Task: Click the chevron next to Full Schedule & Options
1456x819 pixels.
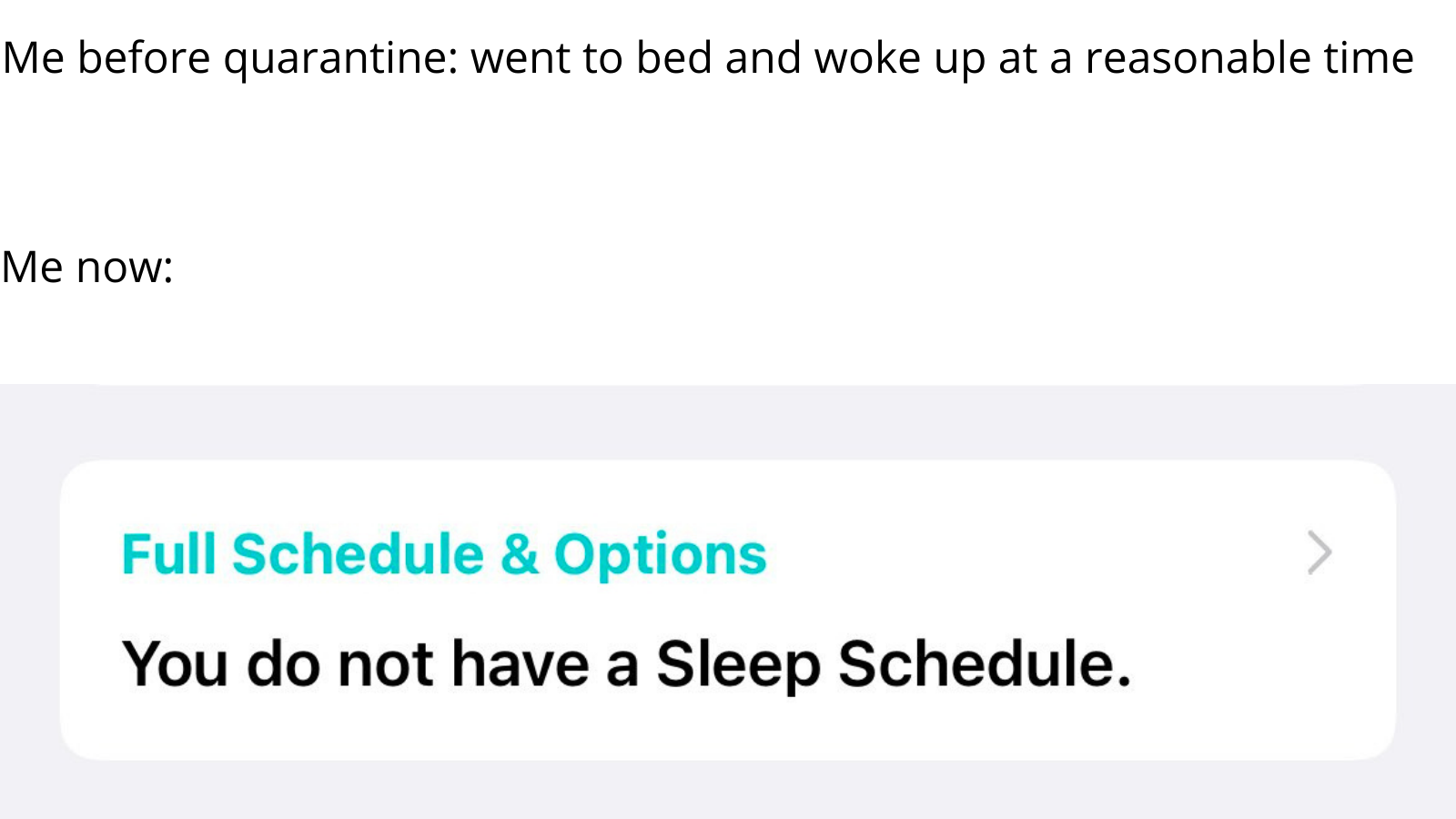Action: click(x=1319, y=552)
